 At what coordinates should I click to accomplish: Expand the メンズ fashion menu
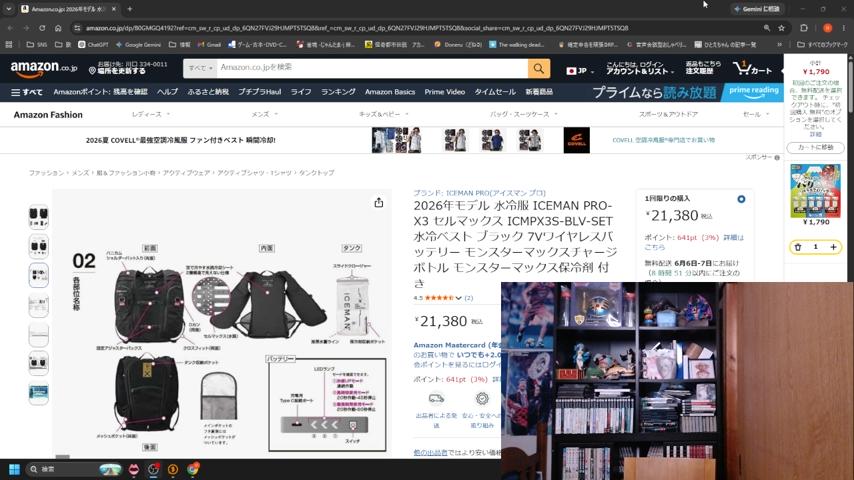[x=265, y=114]
